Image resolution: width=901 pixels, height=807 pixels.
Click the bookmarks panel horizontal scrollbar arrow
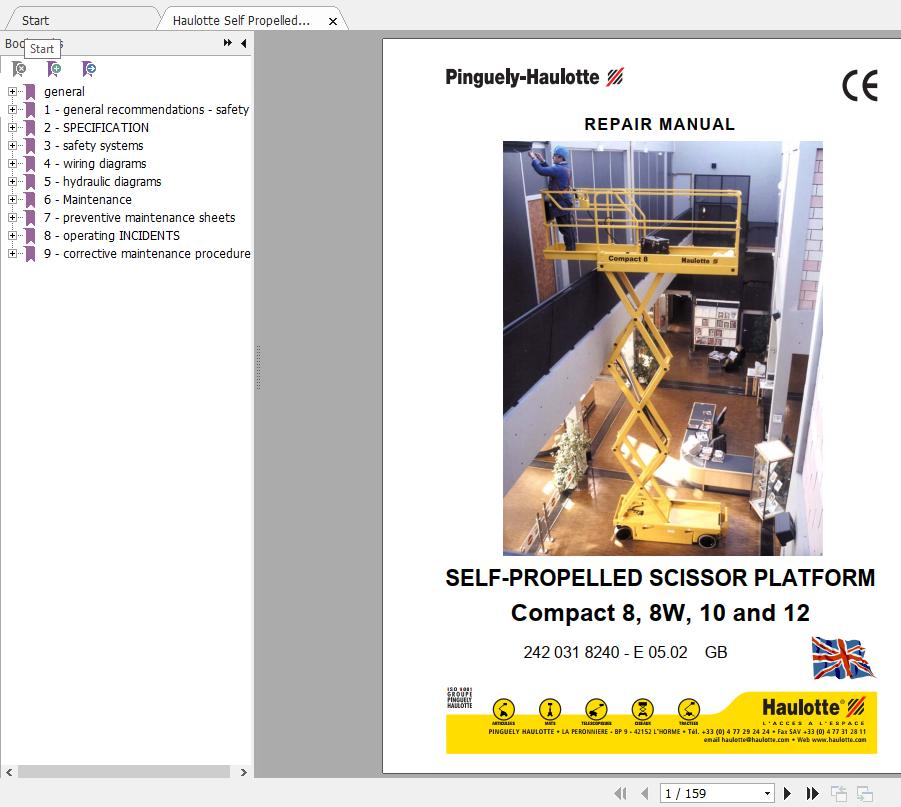click(8, 772)
